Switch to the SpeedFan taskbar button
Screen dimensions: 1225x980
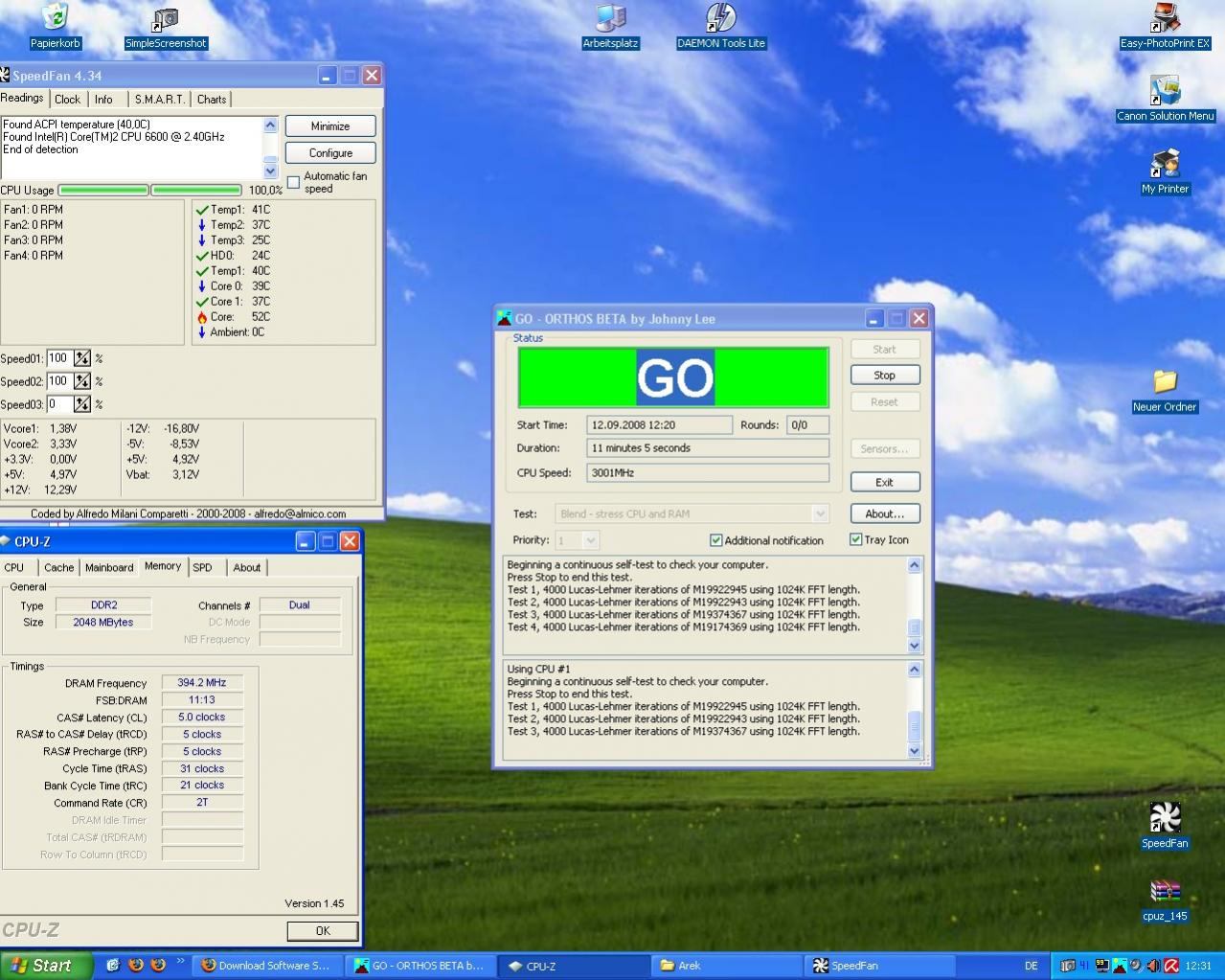(878, 966)
